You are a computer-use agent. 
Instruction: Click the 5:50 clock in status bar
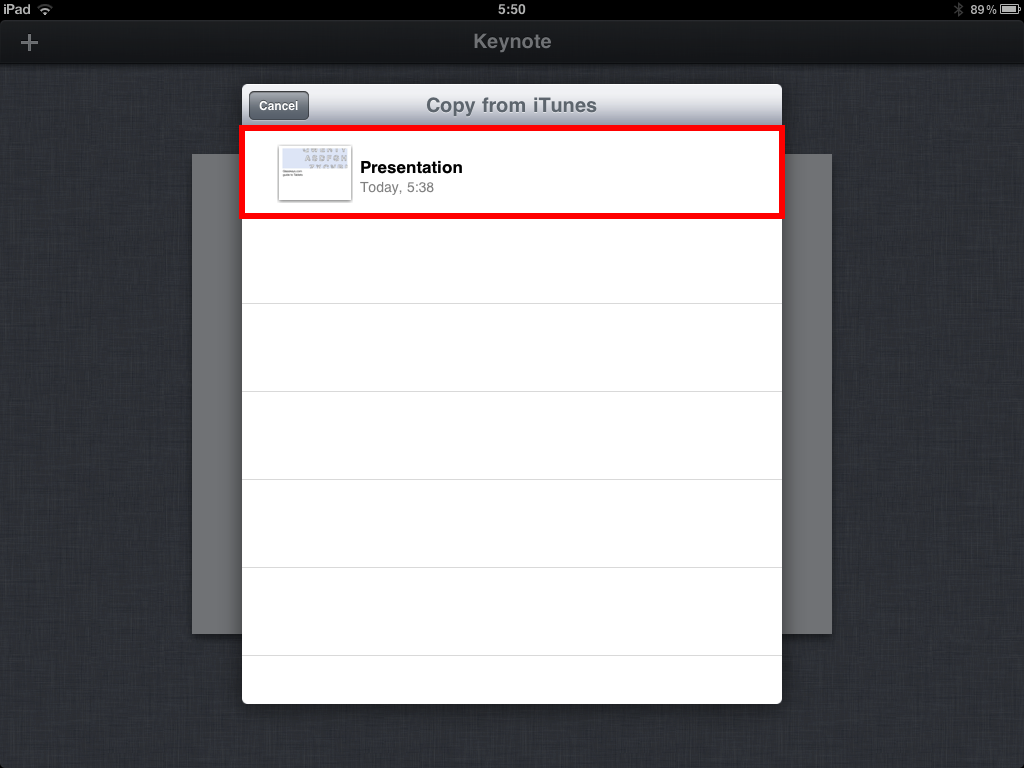click(x=511, y=9)
